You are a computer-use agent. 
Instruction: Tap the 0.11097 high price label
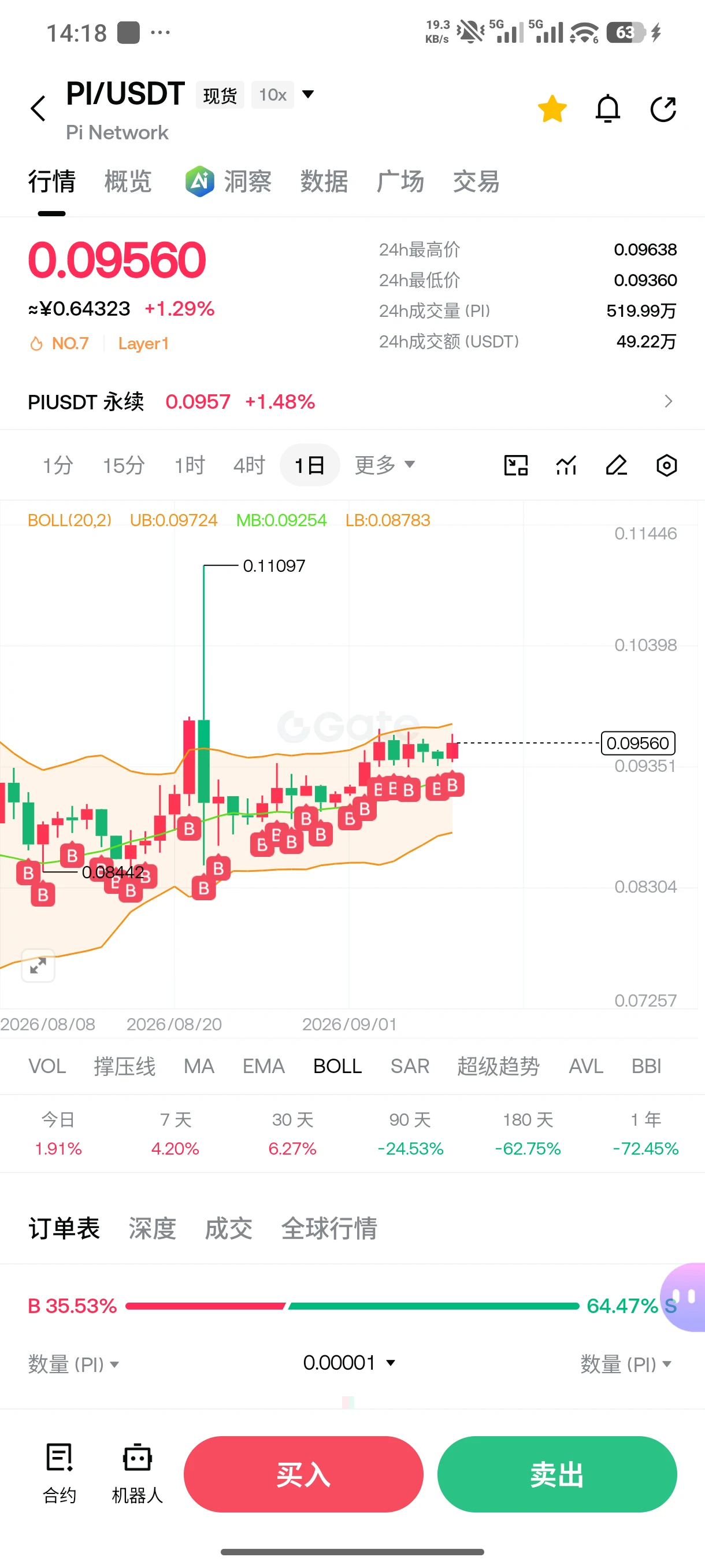tap(274, 566)
